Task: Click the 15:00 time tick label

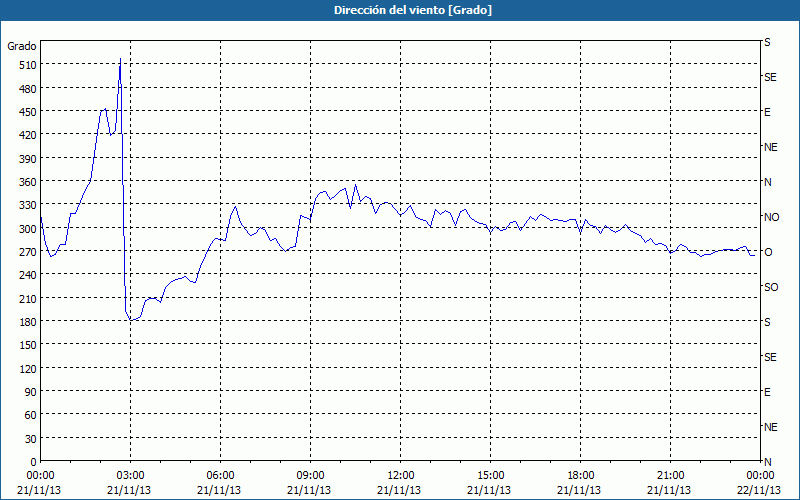Action: (490, 476)
